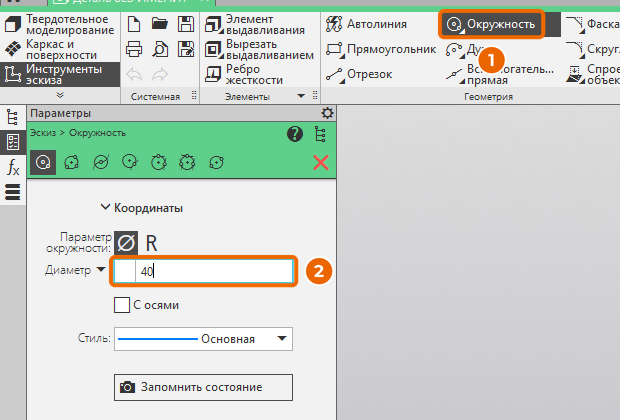This screenshot has height=420, width=620.
Task: Open variables fx sidebar icon
Action: coord(13,168)
